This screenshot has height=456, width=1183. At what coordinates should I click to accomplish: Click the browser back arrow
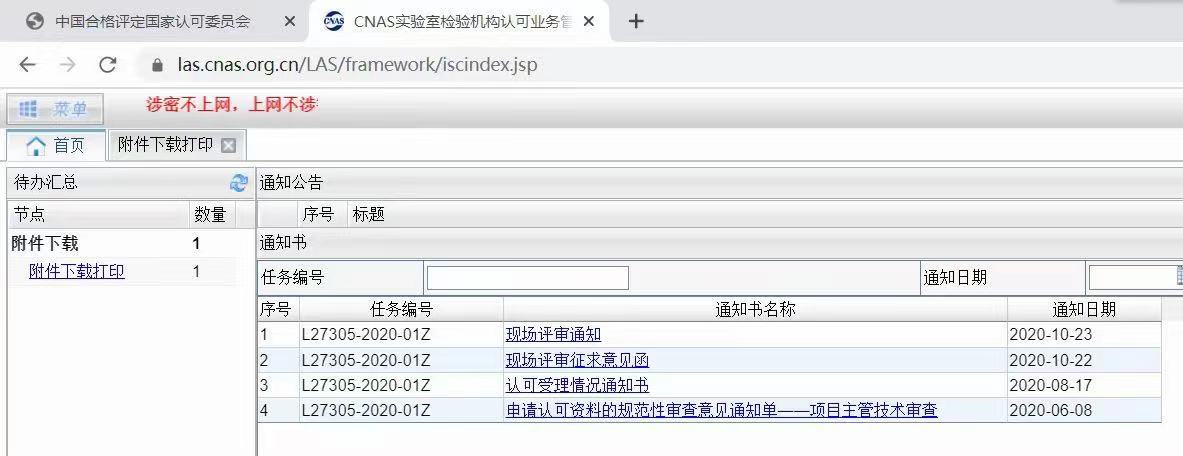27,65
